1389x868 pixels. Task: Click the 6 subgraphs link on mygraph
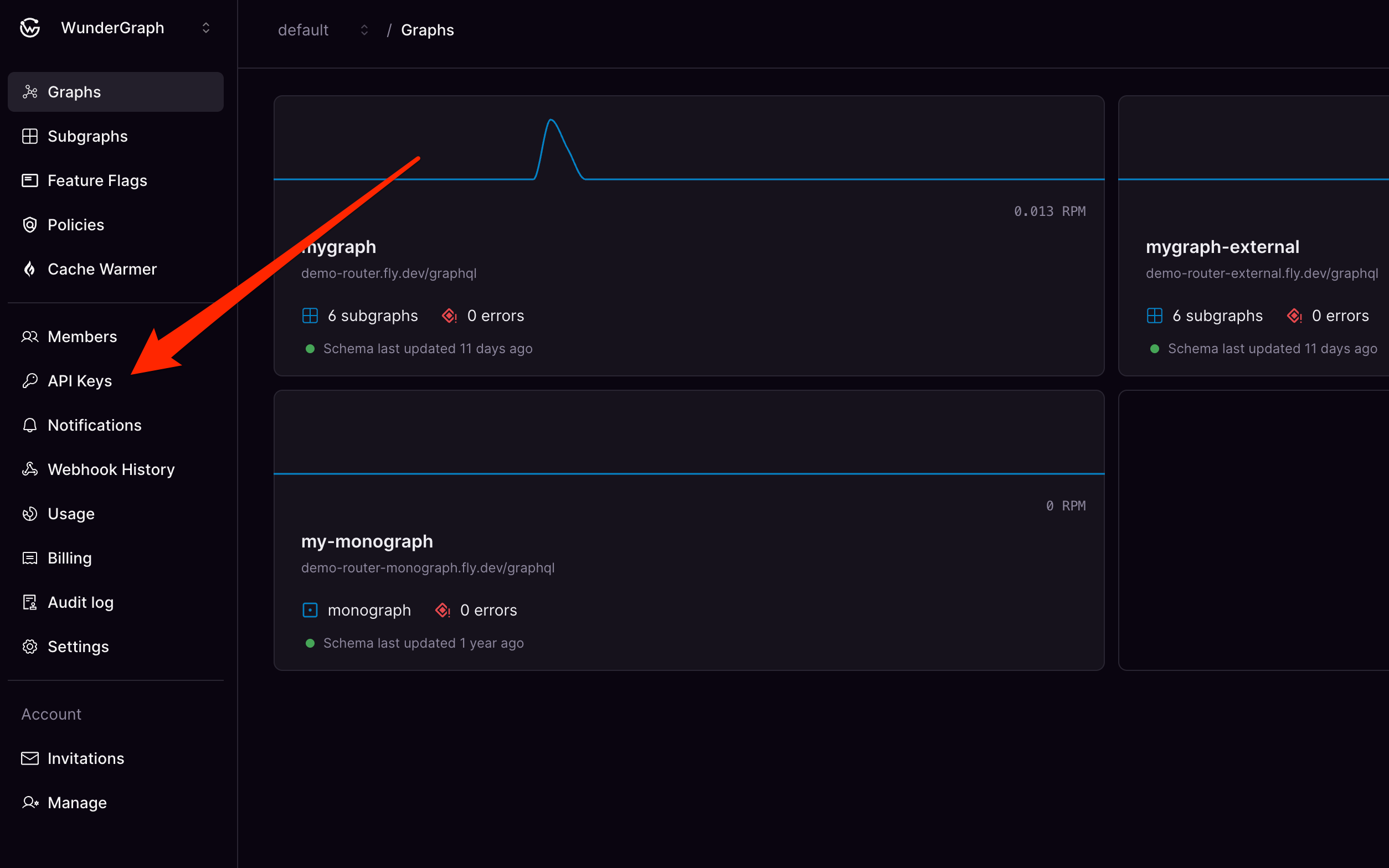tap(372, 315)
